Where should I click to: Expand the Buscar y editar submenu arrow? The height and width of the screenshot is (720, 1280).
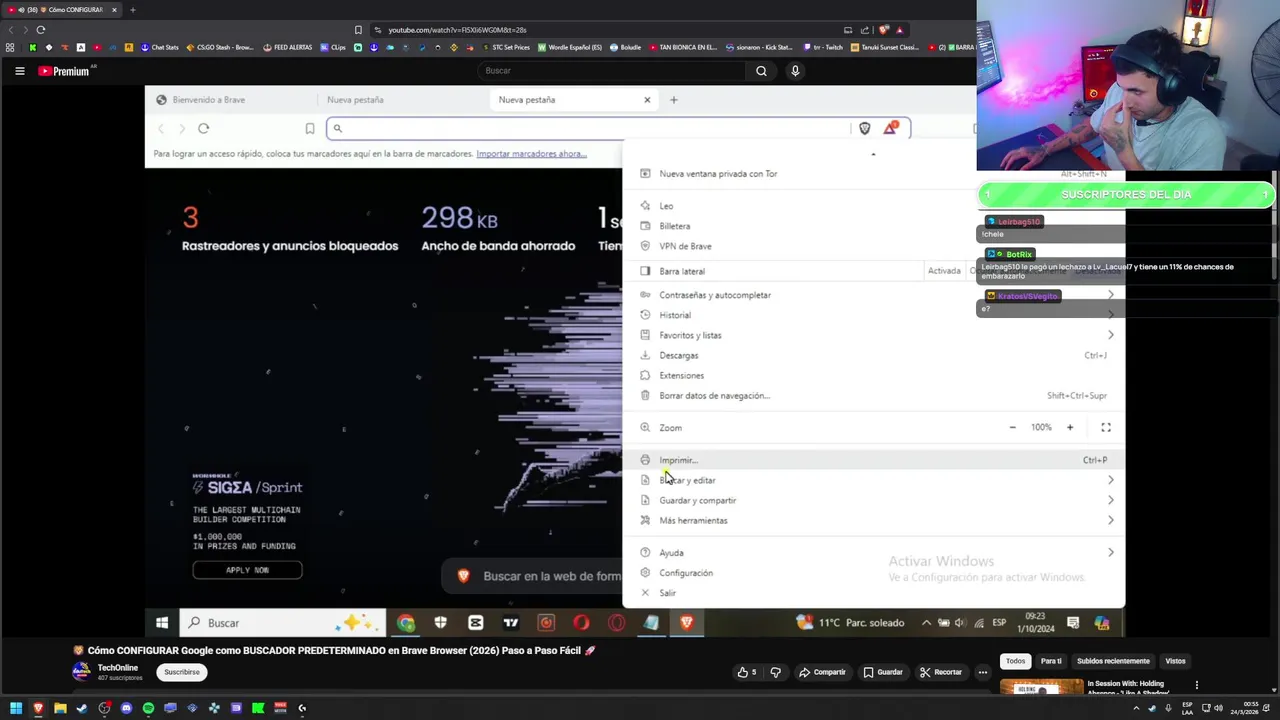tap(1110, 480)
